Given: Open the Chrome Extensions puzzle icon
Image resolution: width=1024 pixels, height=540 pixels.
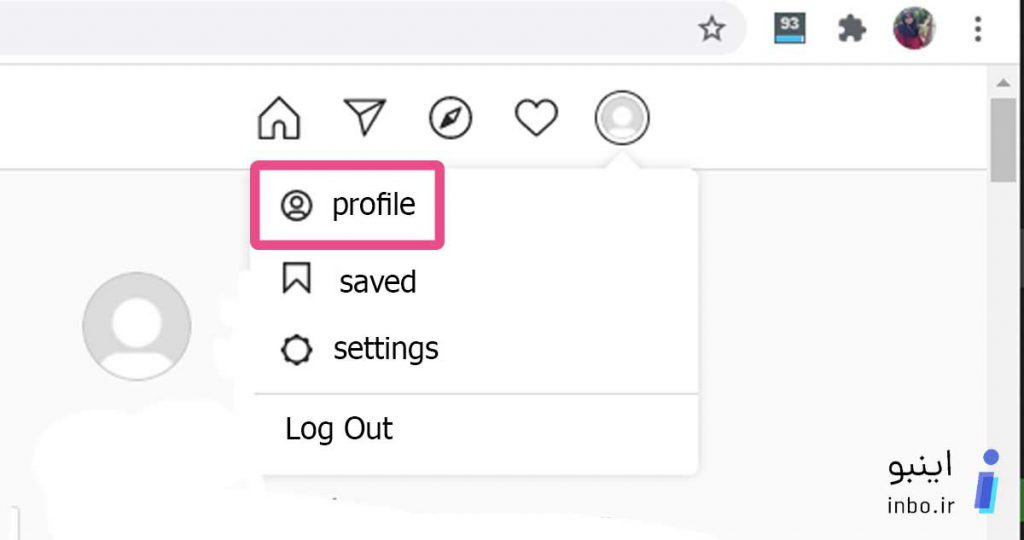Looking at the screenshot, I should pyautogui.click(x=852, y=29).
